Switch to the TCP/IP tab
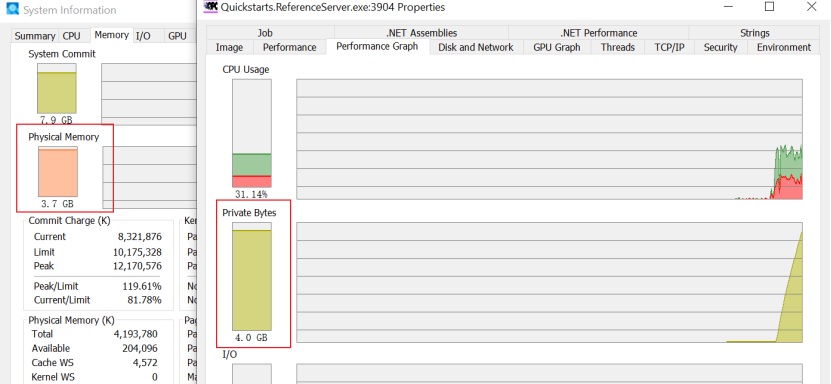This screenshot has height=384, width=831. click(669, 47)
